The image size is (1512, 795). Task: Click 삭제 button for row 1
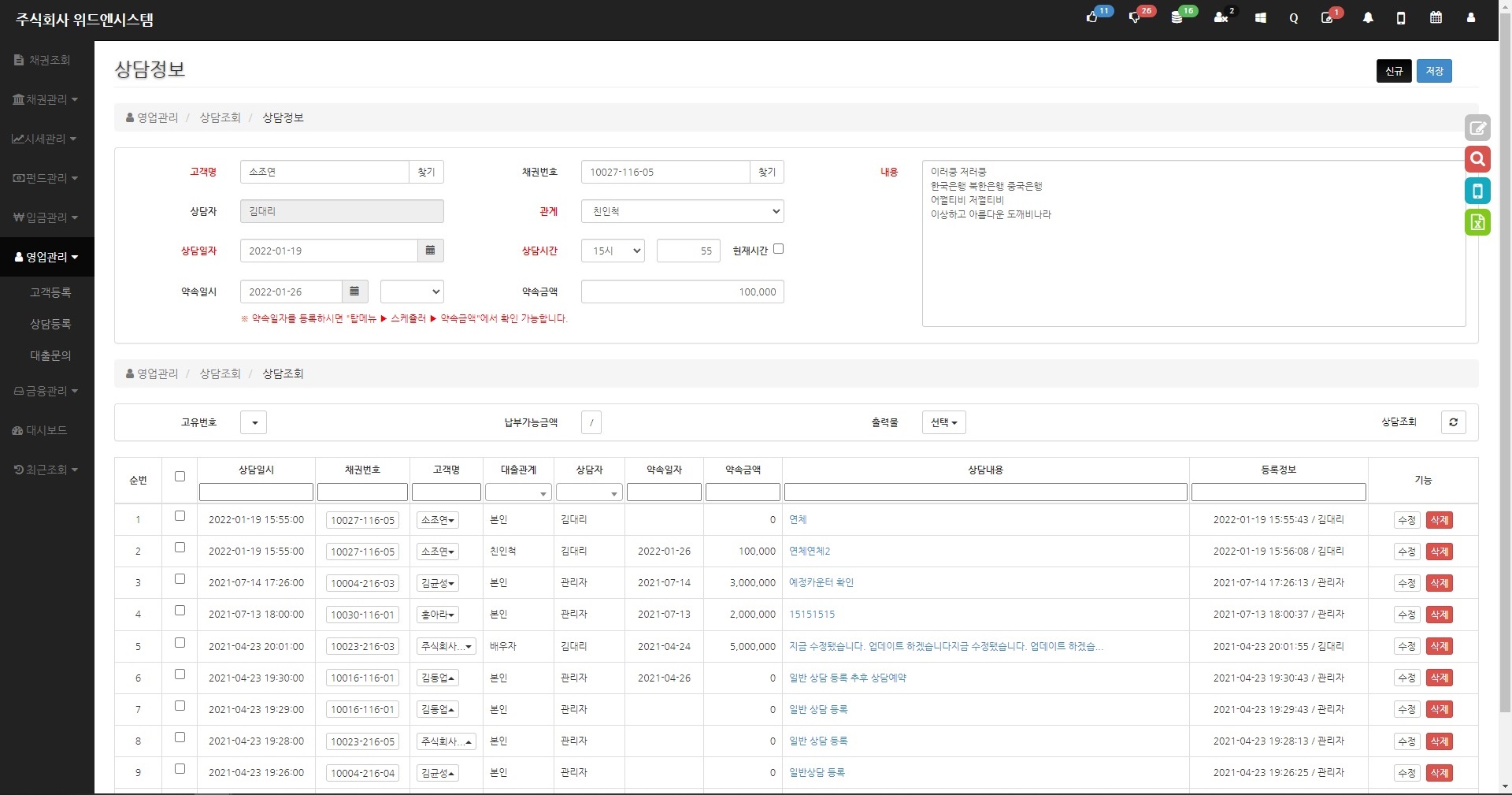tap(1439, 520)
